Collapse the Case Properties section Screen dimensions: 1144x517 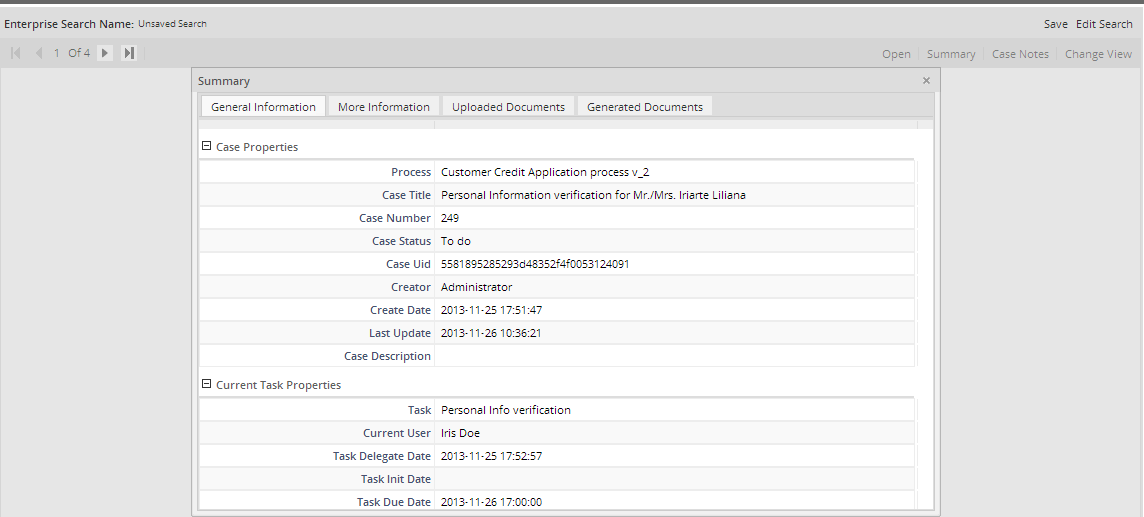(207, 146)
